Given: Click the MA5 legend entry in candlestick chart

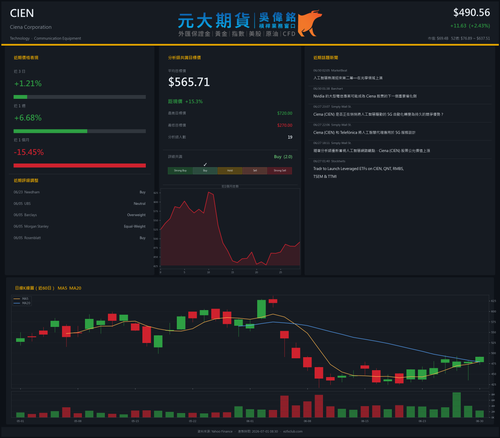Looking at the screenshot, I should [21, 299].
